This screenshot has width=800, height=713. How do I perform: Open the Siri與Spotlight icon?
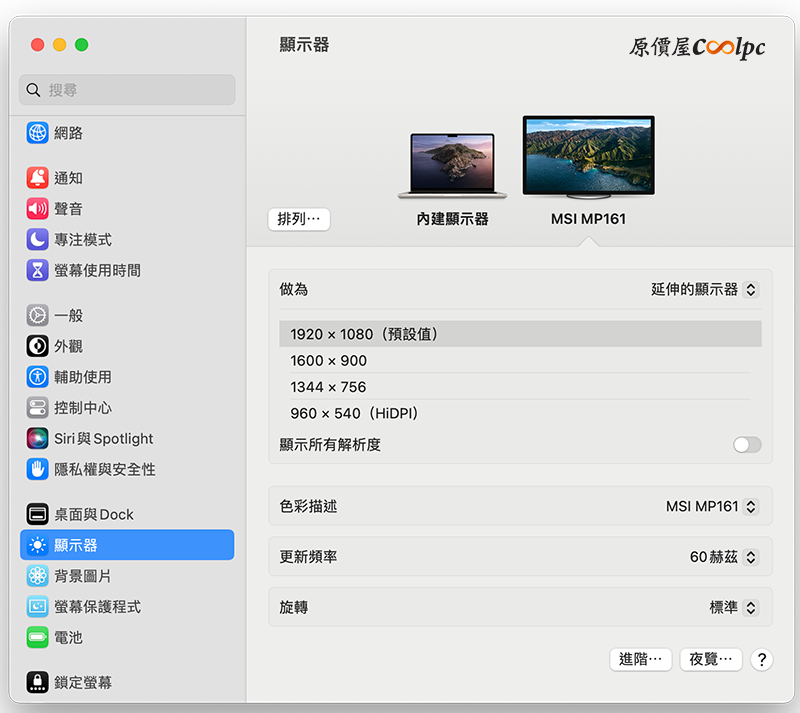(x=37, y=438)
